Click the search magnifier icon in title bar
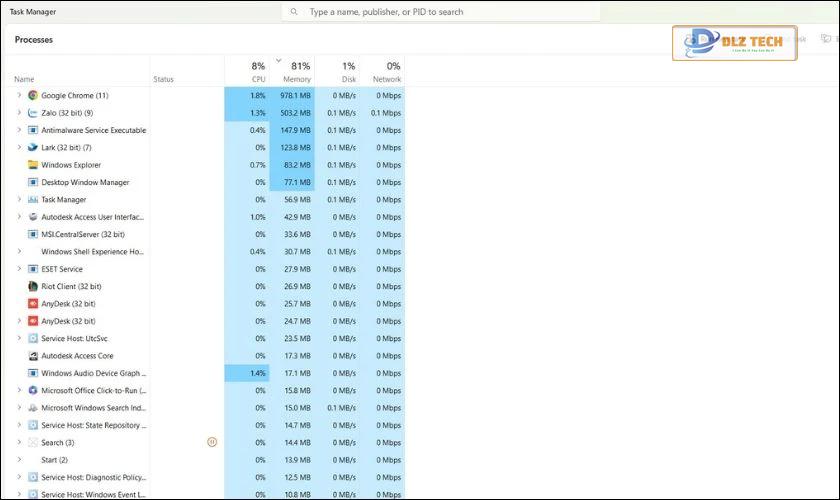Screen dimensions: 840x500 [x=294, y=12]
